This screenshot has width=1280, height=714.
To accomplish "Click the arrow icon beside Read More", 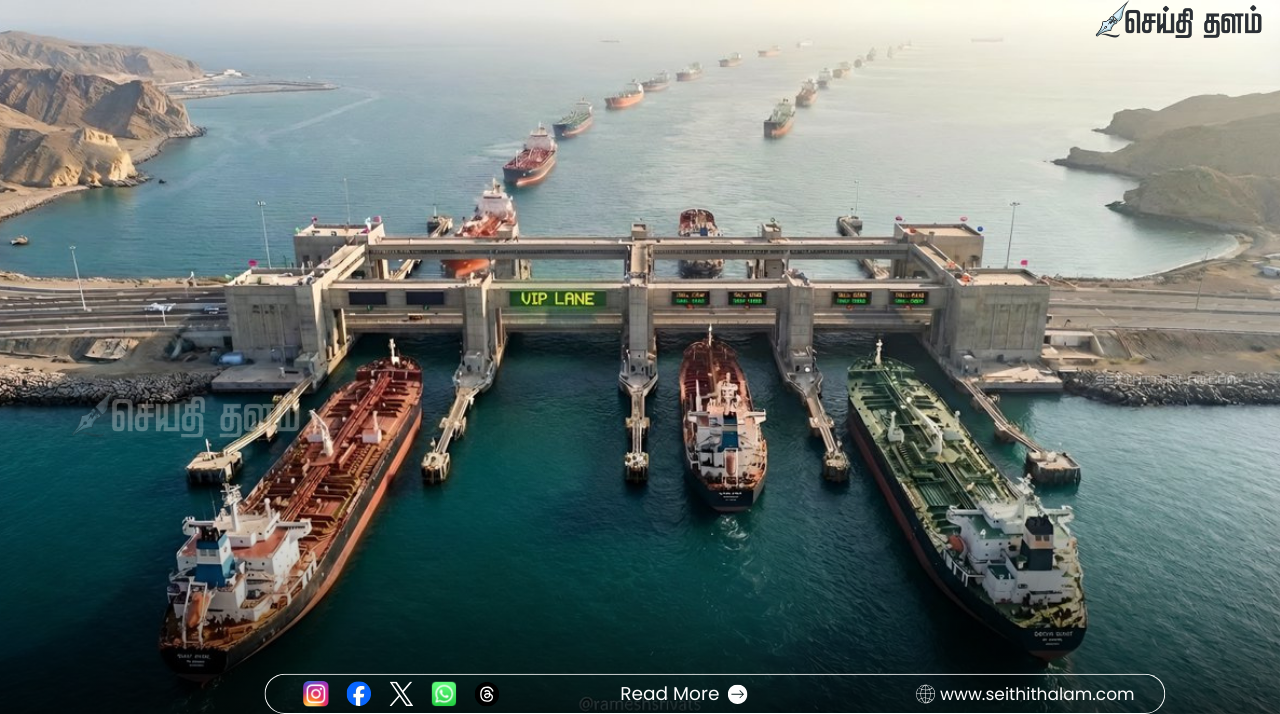I will (737, 694).
